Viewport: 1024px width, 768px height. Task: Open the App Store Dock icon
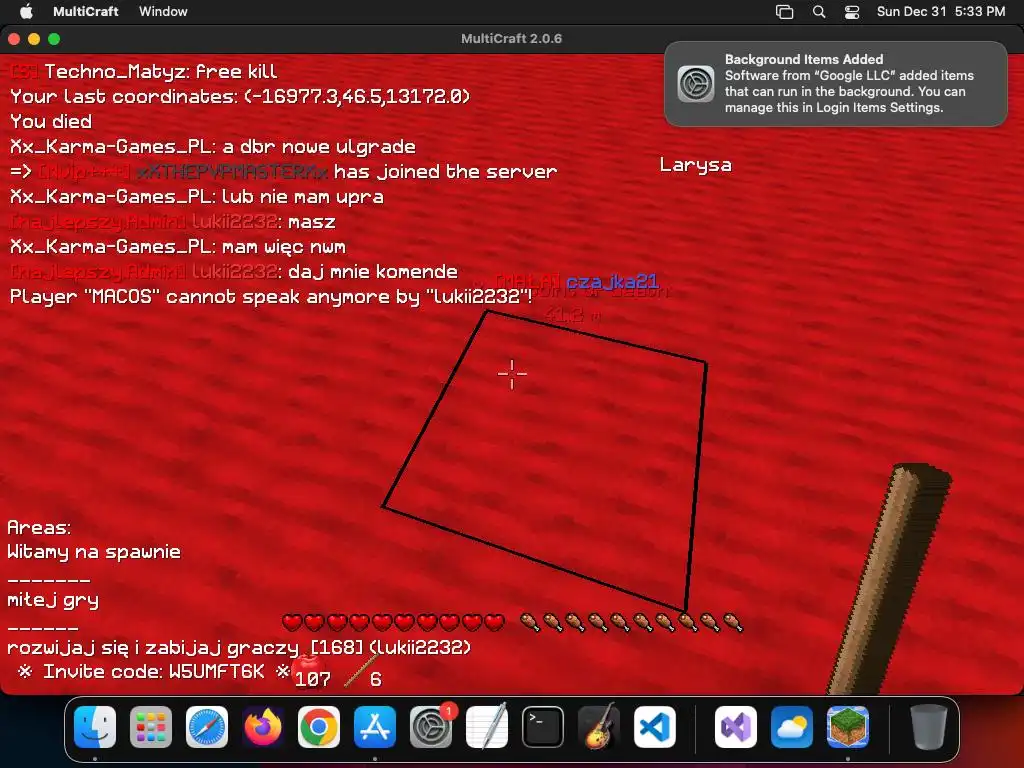tap(375, 727)
